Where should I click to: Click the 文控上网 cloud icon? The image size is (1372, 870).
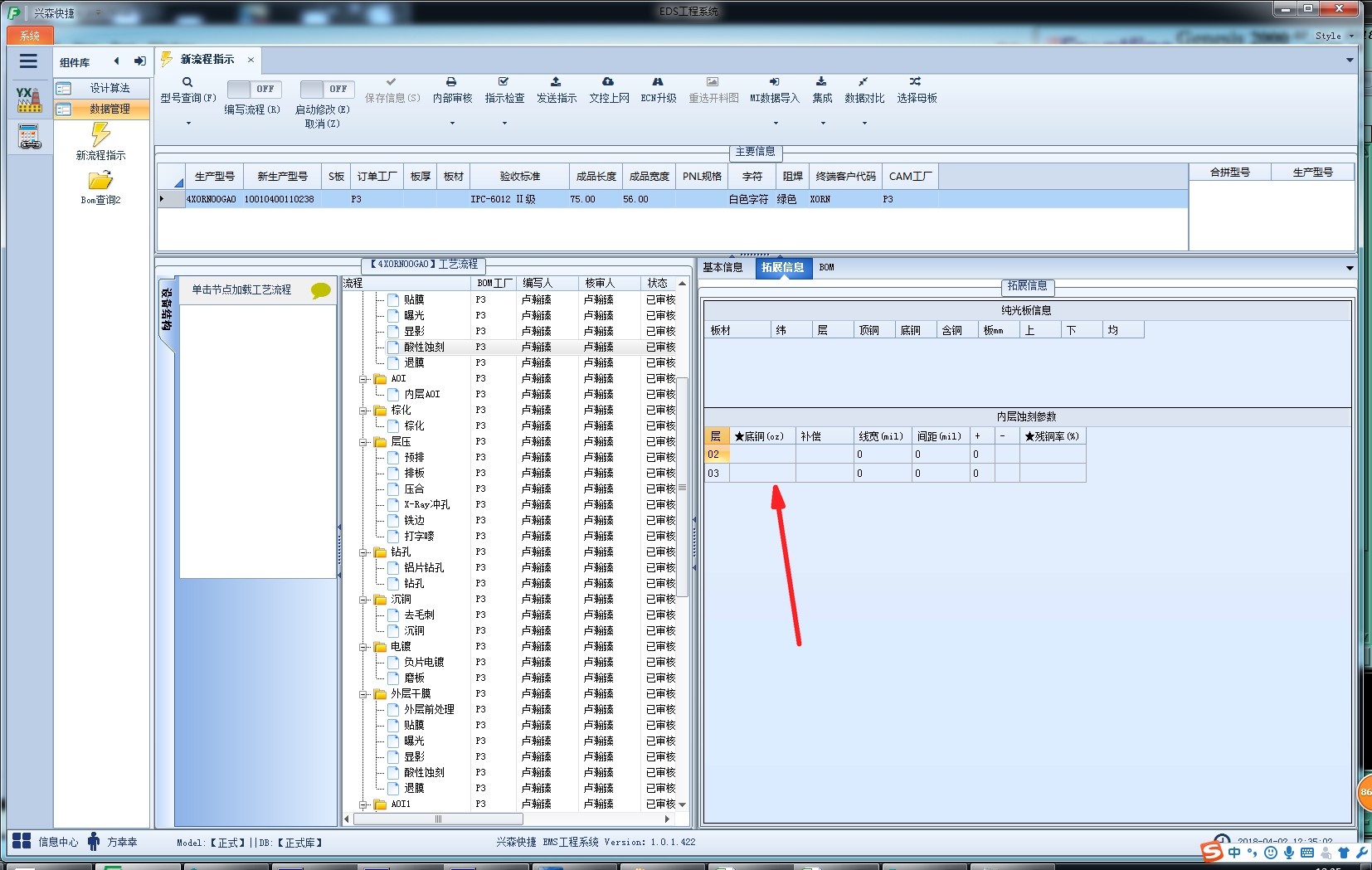(x=608, y=82)
